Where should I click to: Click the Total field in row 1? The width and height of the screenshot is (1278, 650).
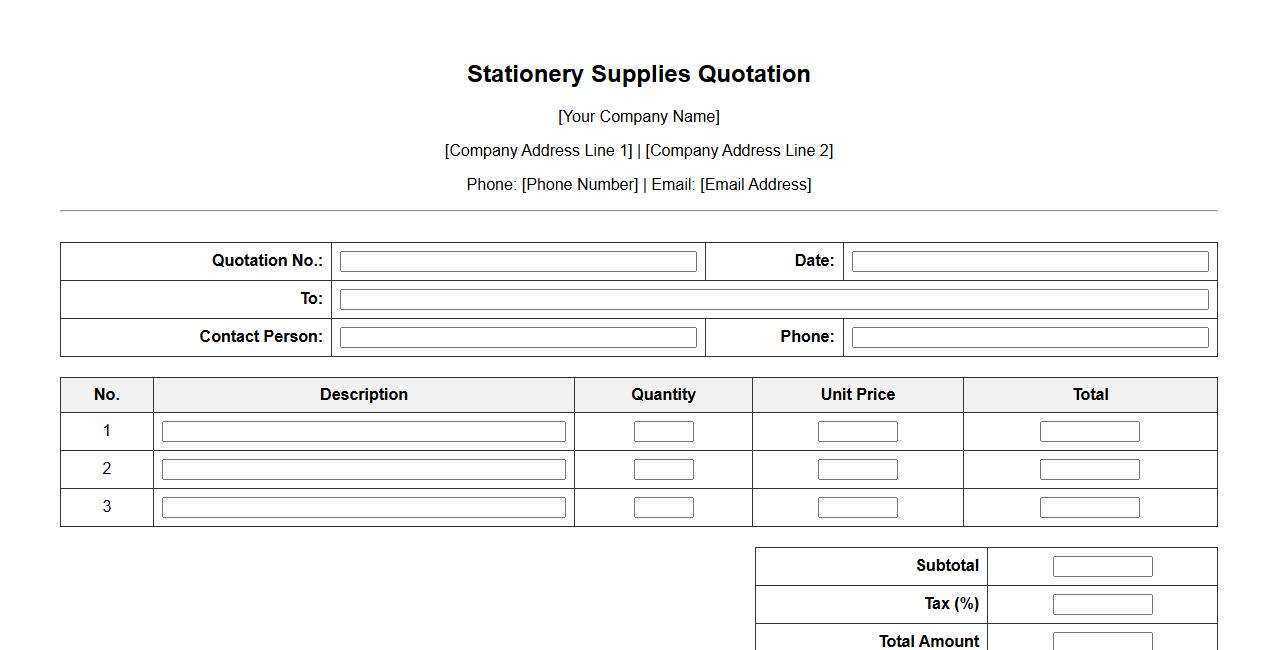click(x=1090, y=432)
